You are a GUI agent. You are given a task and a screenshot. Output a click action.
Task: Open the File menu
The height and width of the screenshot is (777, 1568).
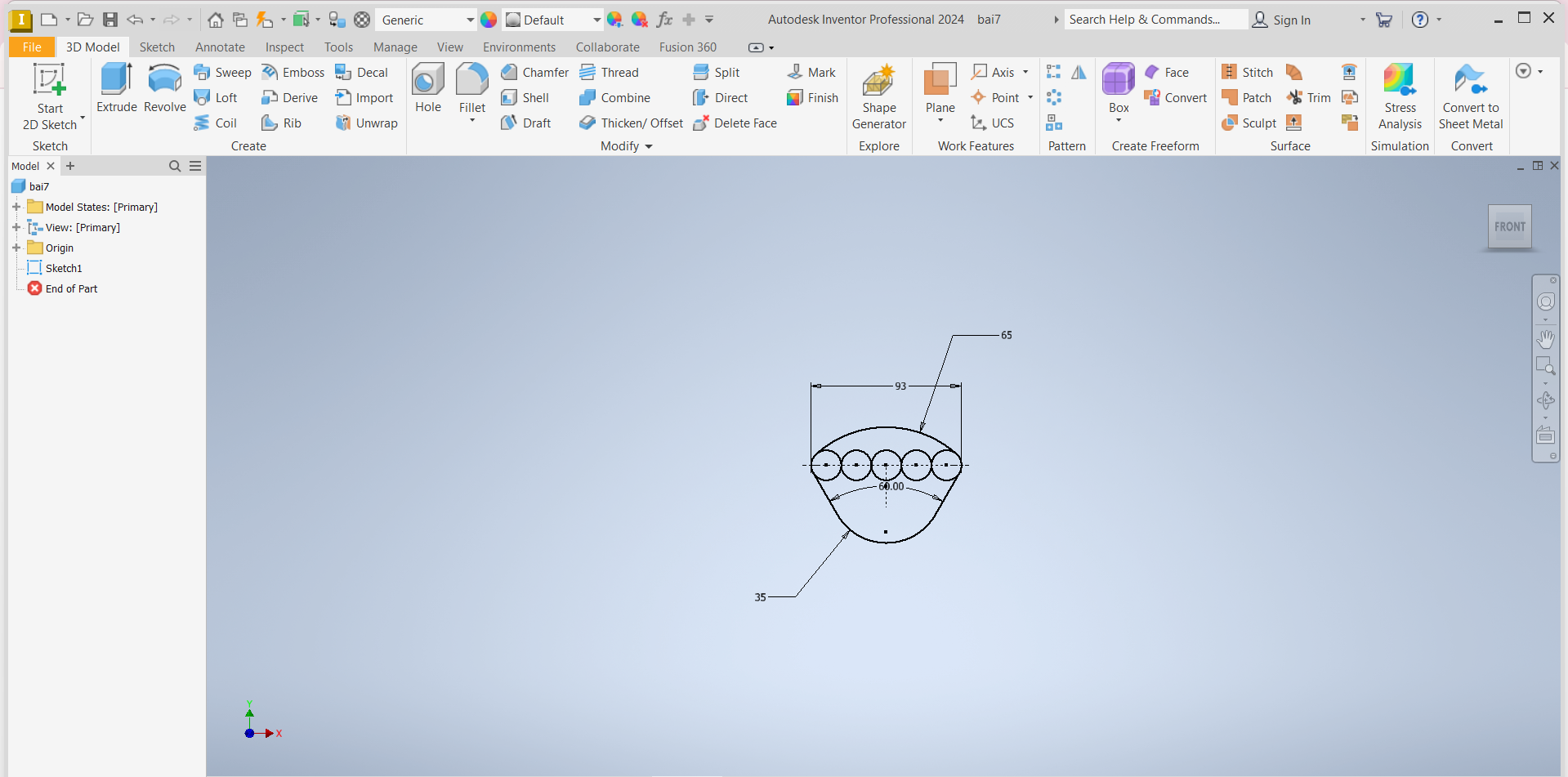(32, 47)
